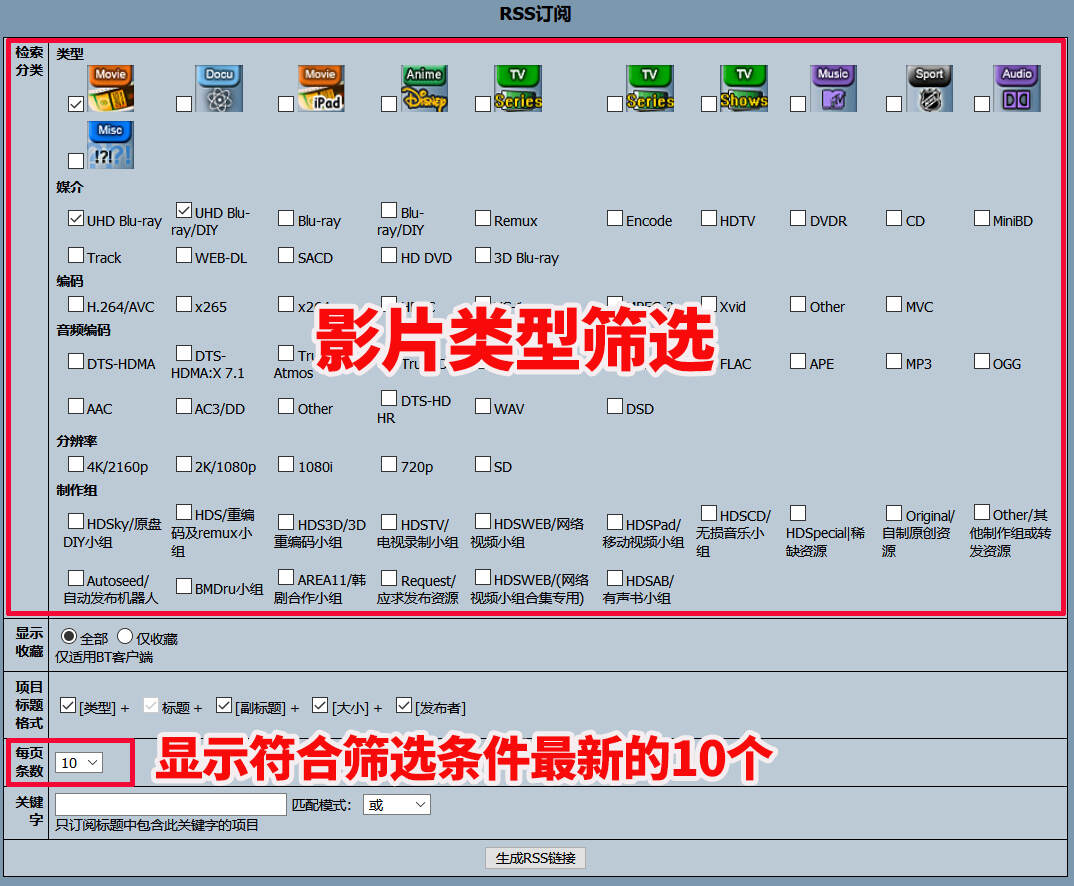Screen dimensions: 1074x886
Task: Tick the WAV audio checkbox
Action: point(483,407)
